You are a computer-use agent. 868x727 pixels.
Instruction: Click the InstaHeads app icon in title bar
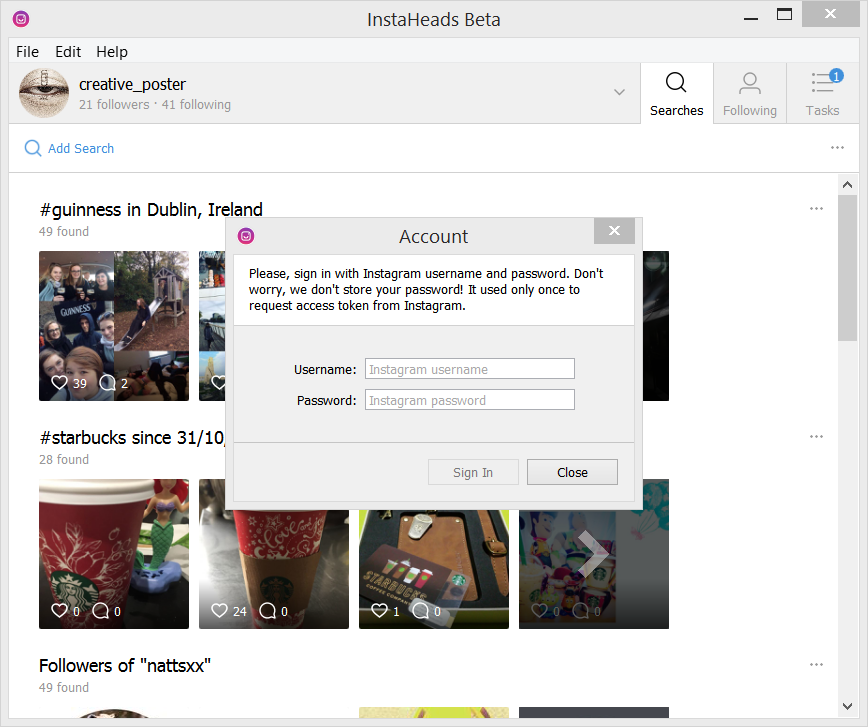pos(21,19)
